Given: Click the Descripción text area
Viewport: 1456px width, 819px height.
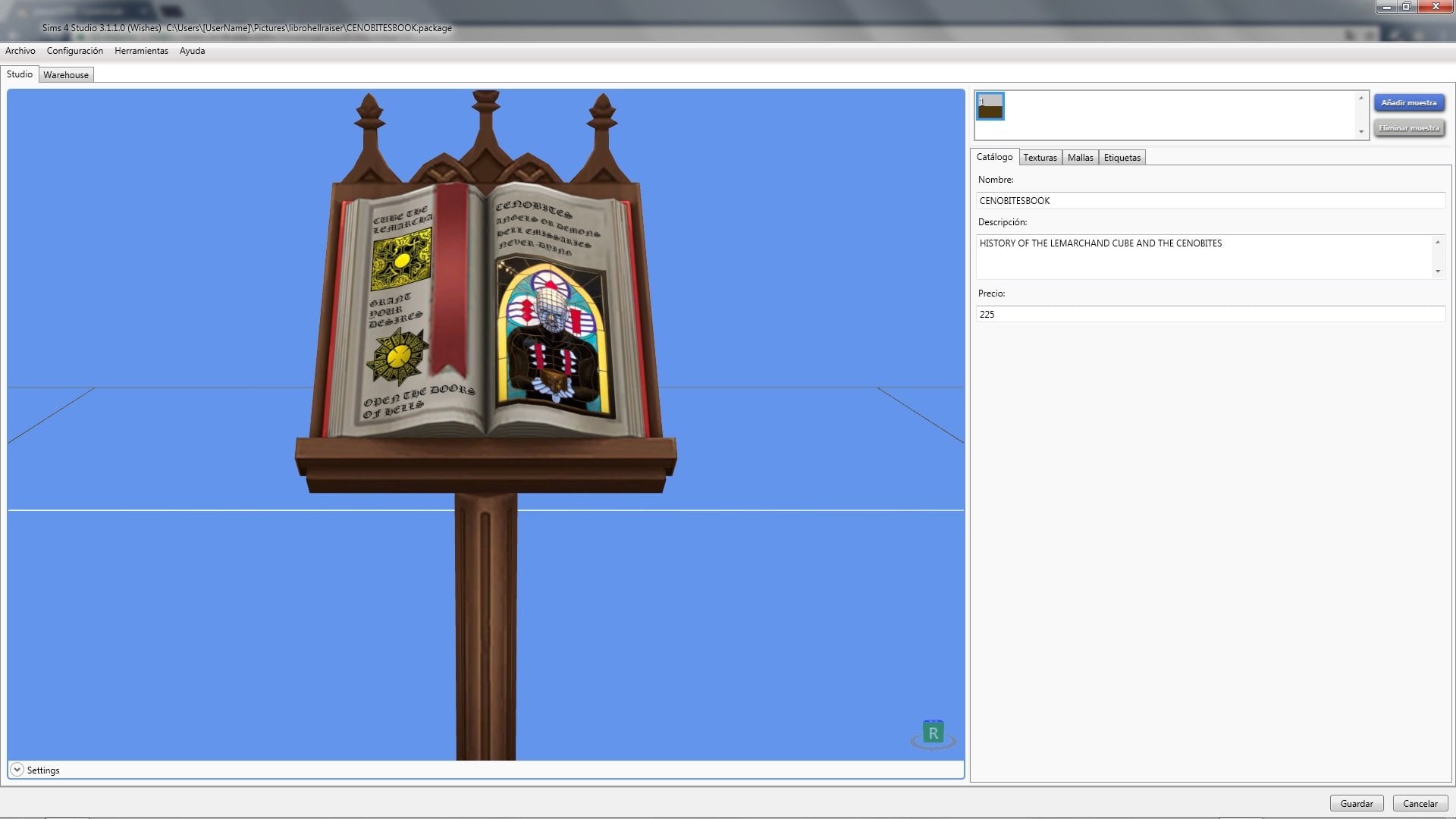Looking at the screenshot, I should [x=1203, y=257].
